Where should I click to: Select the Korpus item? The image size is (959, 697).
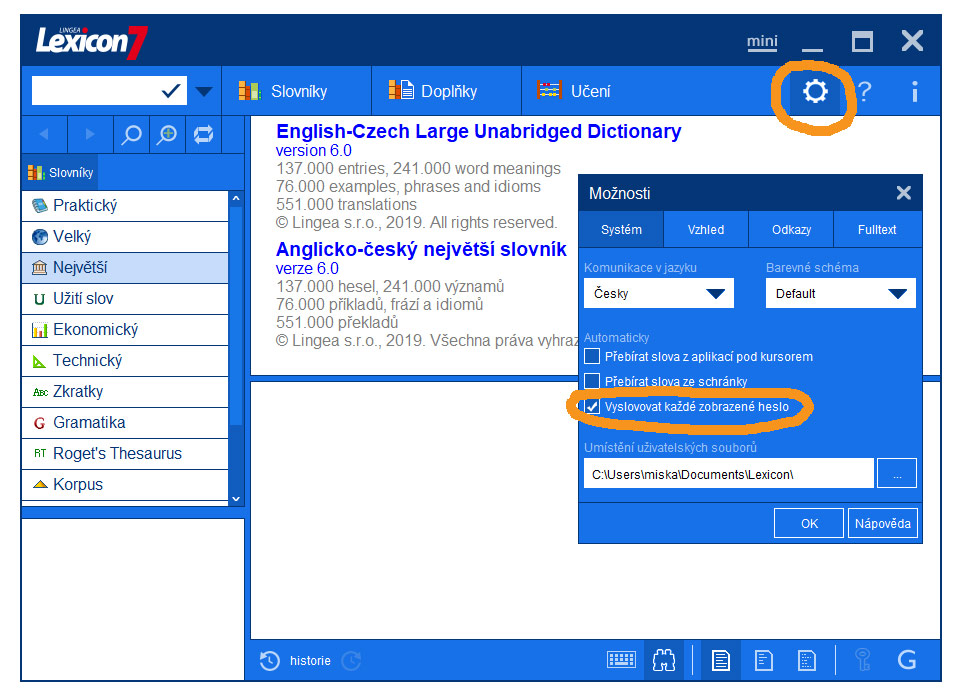pos(125,485)
